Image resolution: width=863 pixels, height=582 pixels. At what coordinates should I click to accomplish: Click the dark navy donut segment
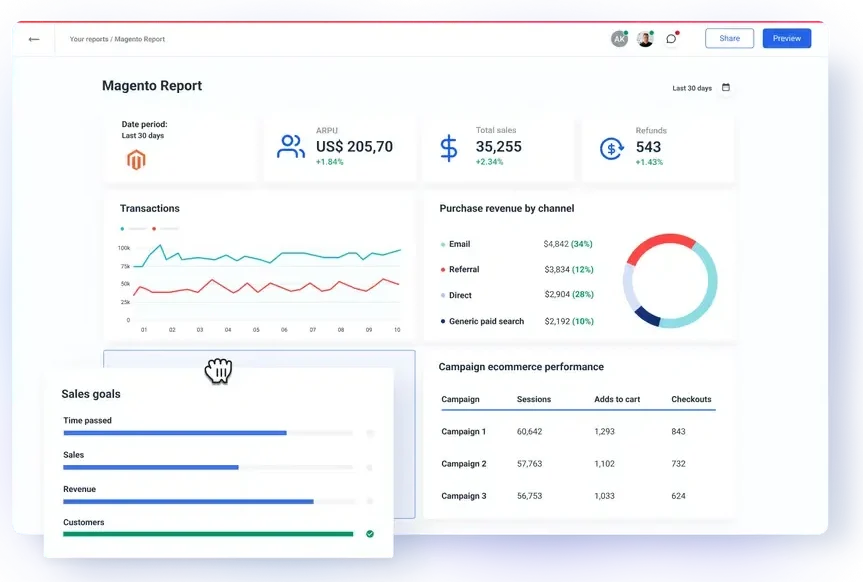(647, 316)
